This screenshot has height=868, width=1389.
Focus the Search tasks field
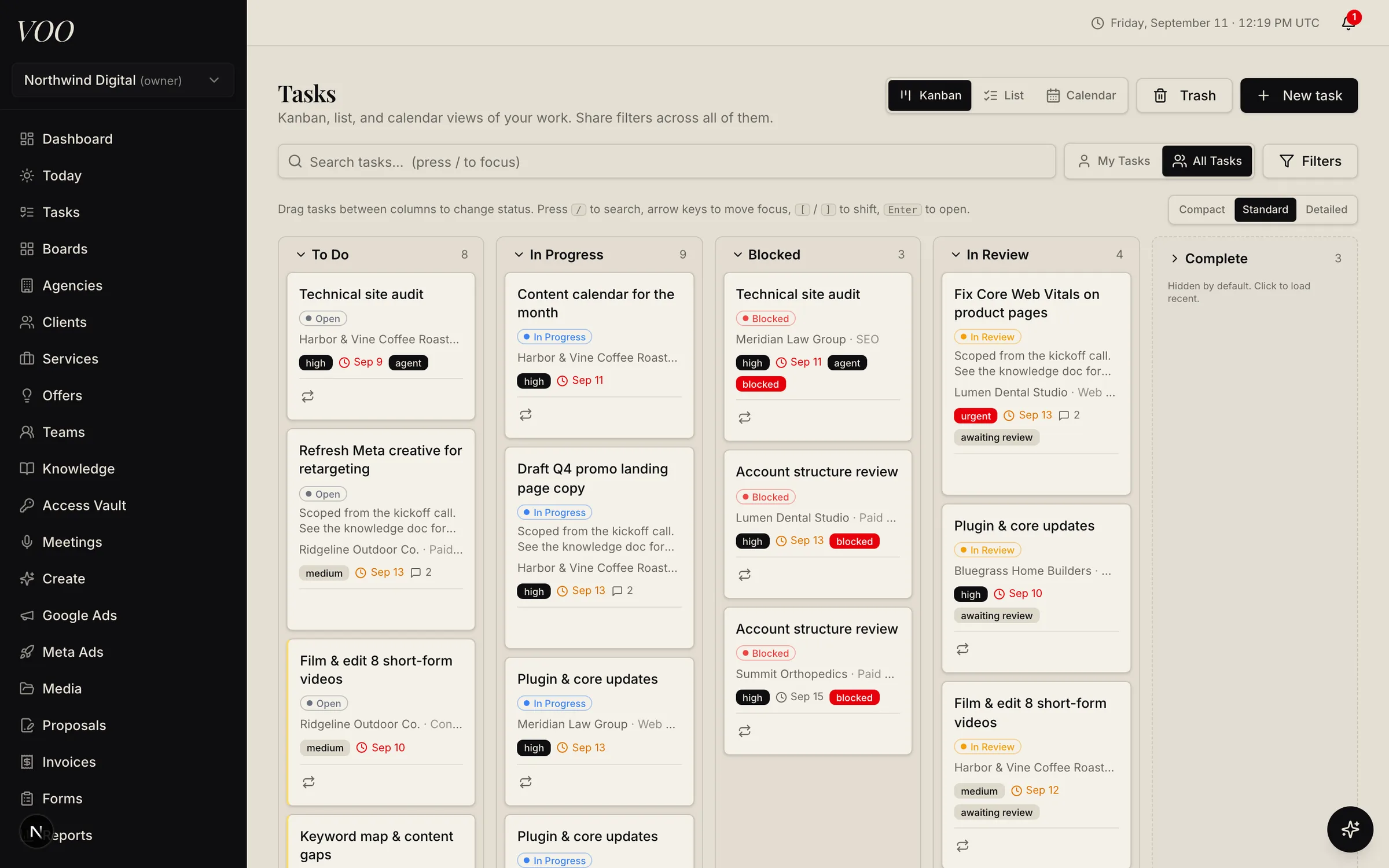pyautogui.click(x=667, y=161)
